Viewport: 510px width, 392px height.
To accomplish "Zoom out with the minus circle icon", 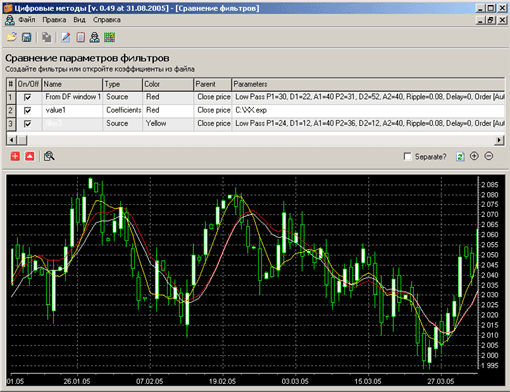I will click(489, 156).
